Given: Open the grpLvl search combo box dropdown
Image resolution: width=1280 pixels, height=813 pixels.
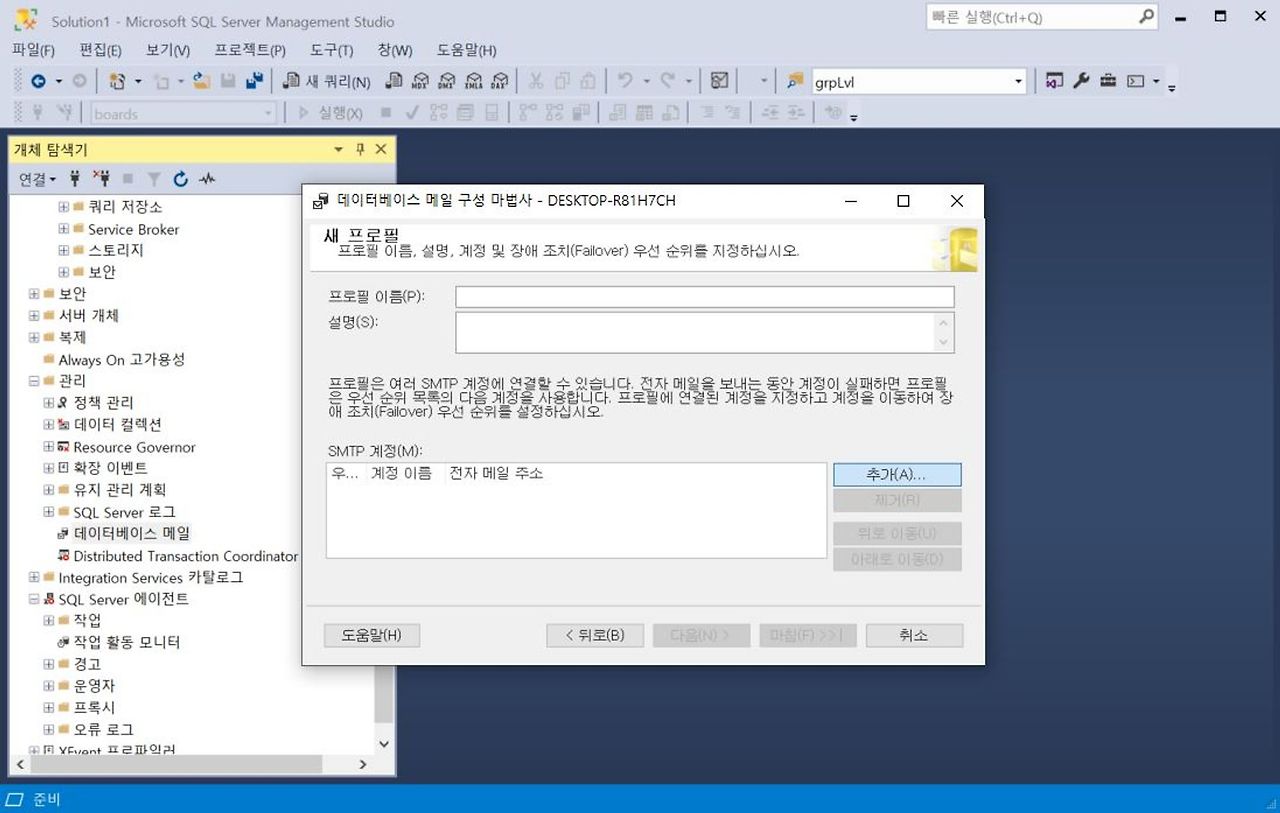Looking at the screenshot, I should 1018,82.
